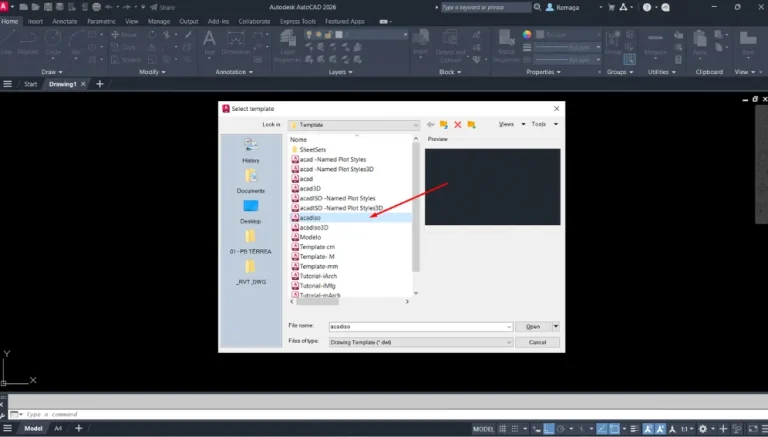Open the Views dropdown in the dialog
768x437 pixels.
pos(511,124)
